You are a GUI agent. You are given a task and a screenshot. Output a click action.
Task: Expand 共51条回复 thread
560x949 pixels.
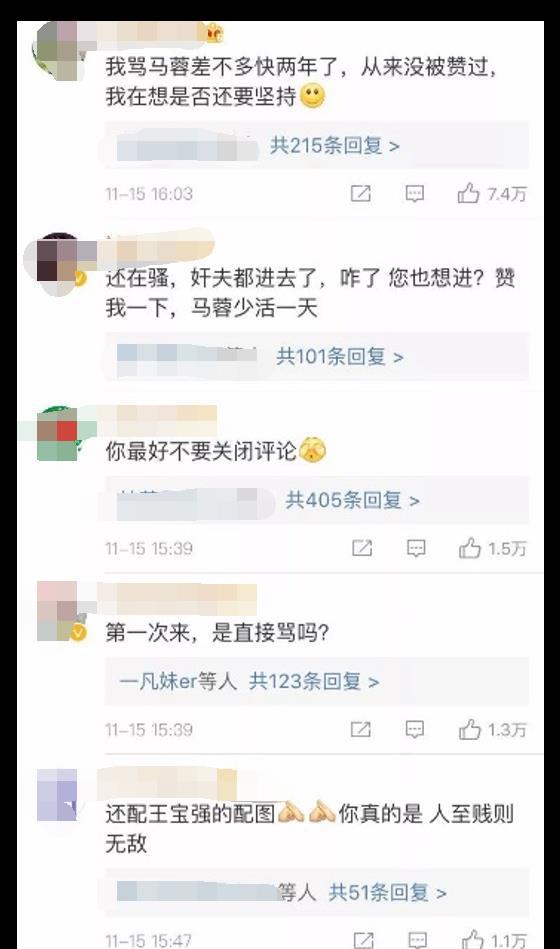coord(387,892)
